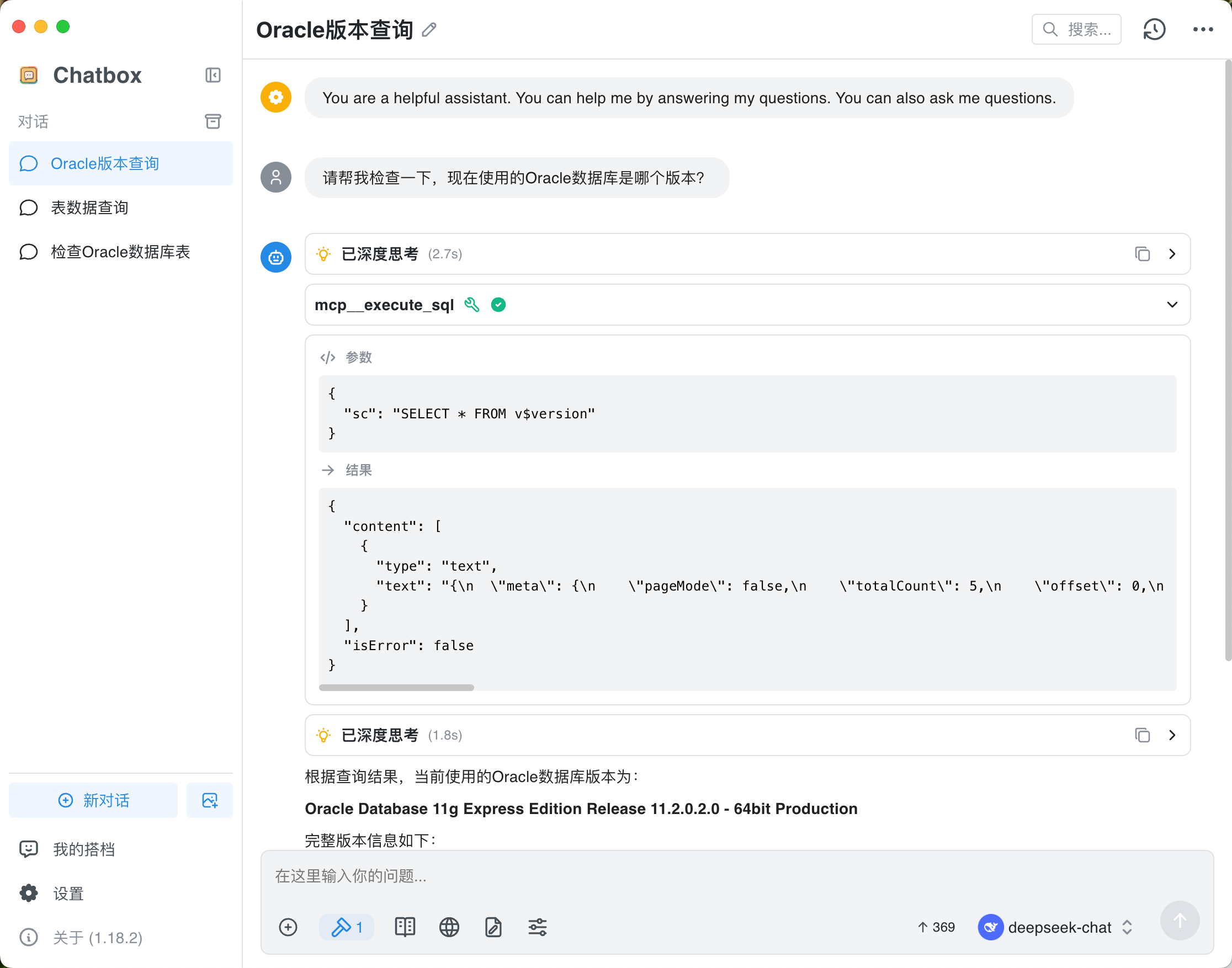Click the Oracle版本查询 page title

pyautogui.click(x=334, y=29)
